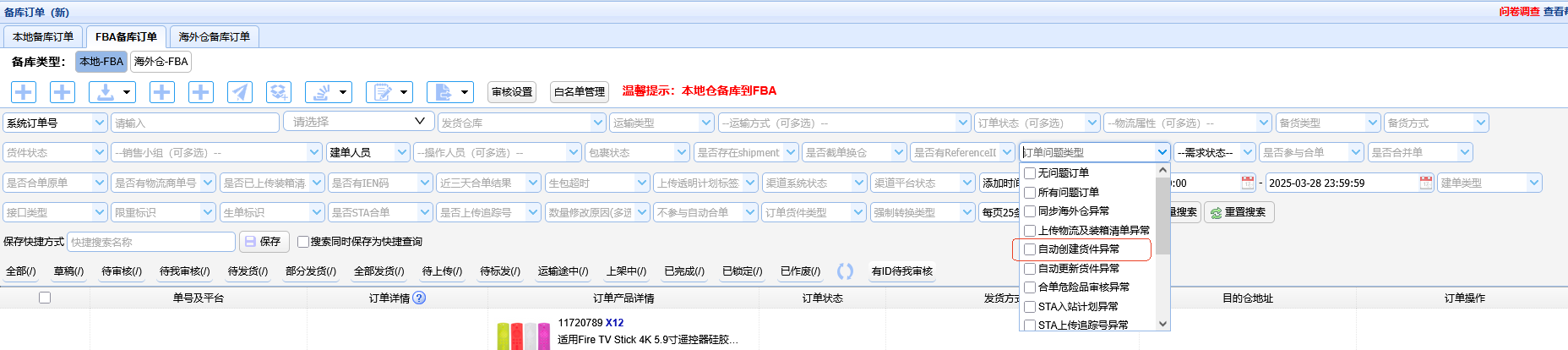This screenshot has height=350, width=1568.
Task: Click the 重置搜索 button
Action: 1239,212
